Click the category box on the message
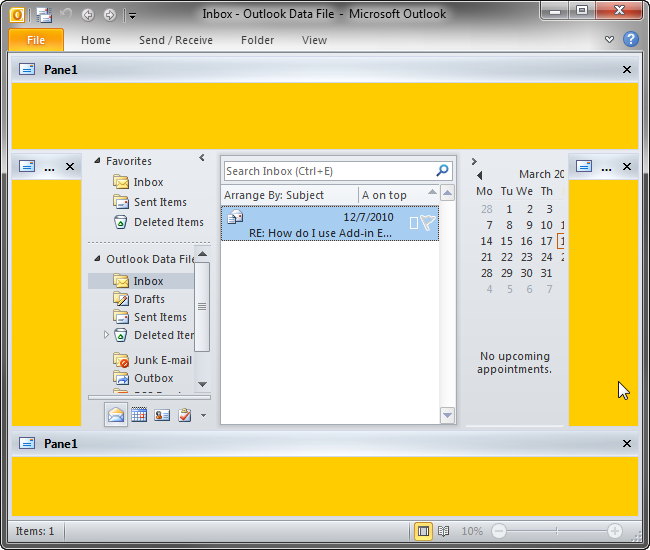The height and width of the screenshot is (550, 650). [x=414, y=223]
